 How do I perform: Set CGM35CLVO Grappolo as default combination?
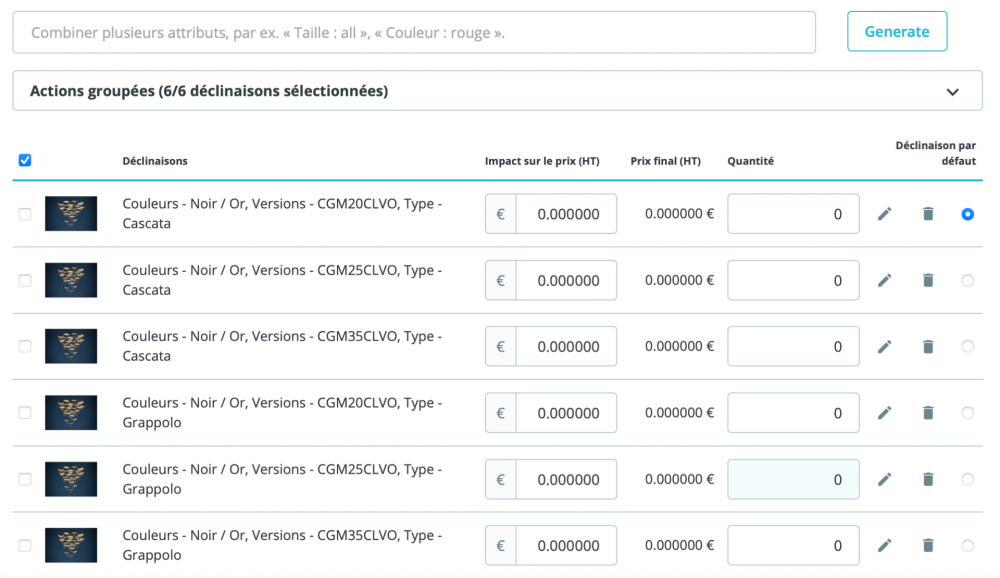coord(967,545)
